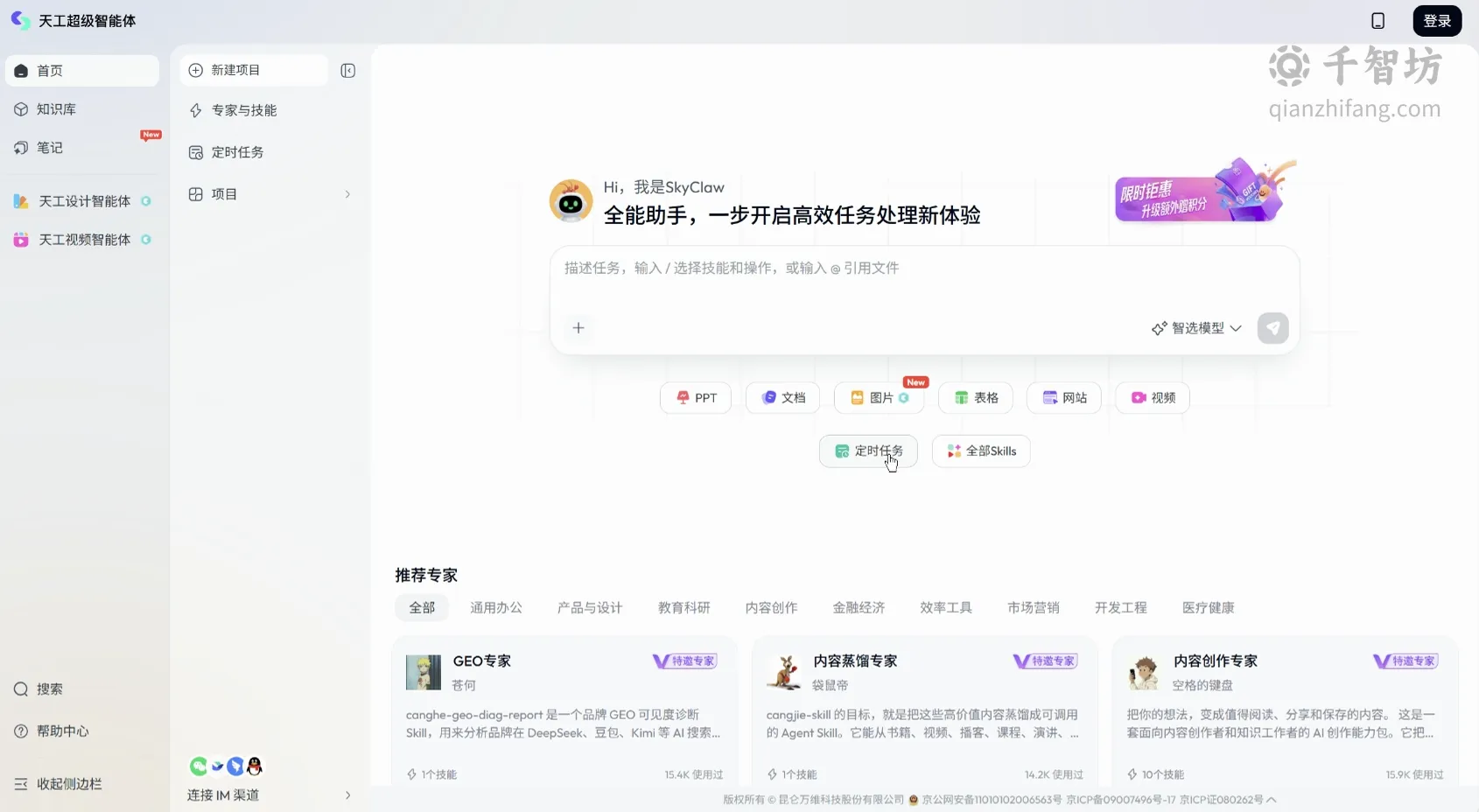Screen dimensions: 1479x812
Task: Select the PPT quick action chip
Action: pyautogui.click(x=696, y=398)
